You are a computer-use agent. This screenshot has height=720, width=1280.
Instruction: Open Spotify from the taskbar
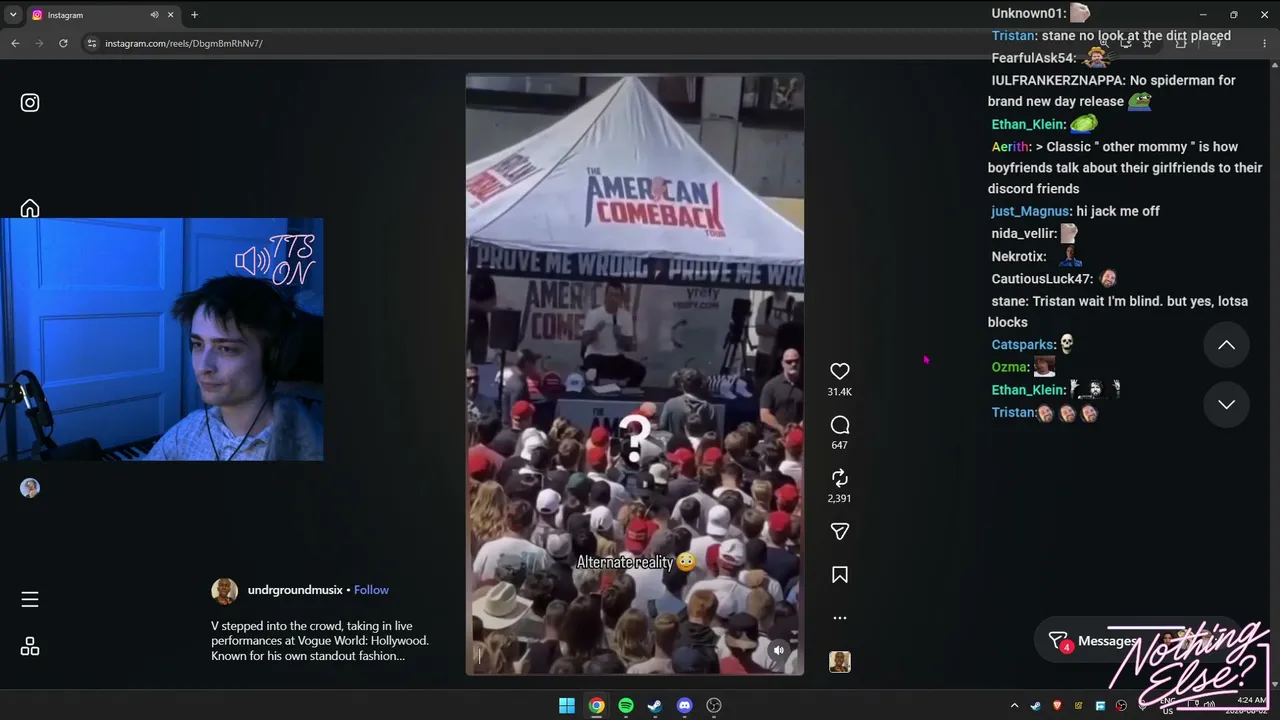(626, 706)
